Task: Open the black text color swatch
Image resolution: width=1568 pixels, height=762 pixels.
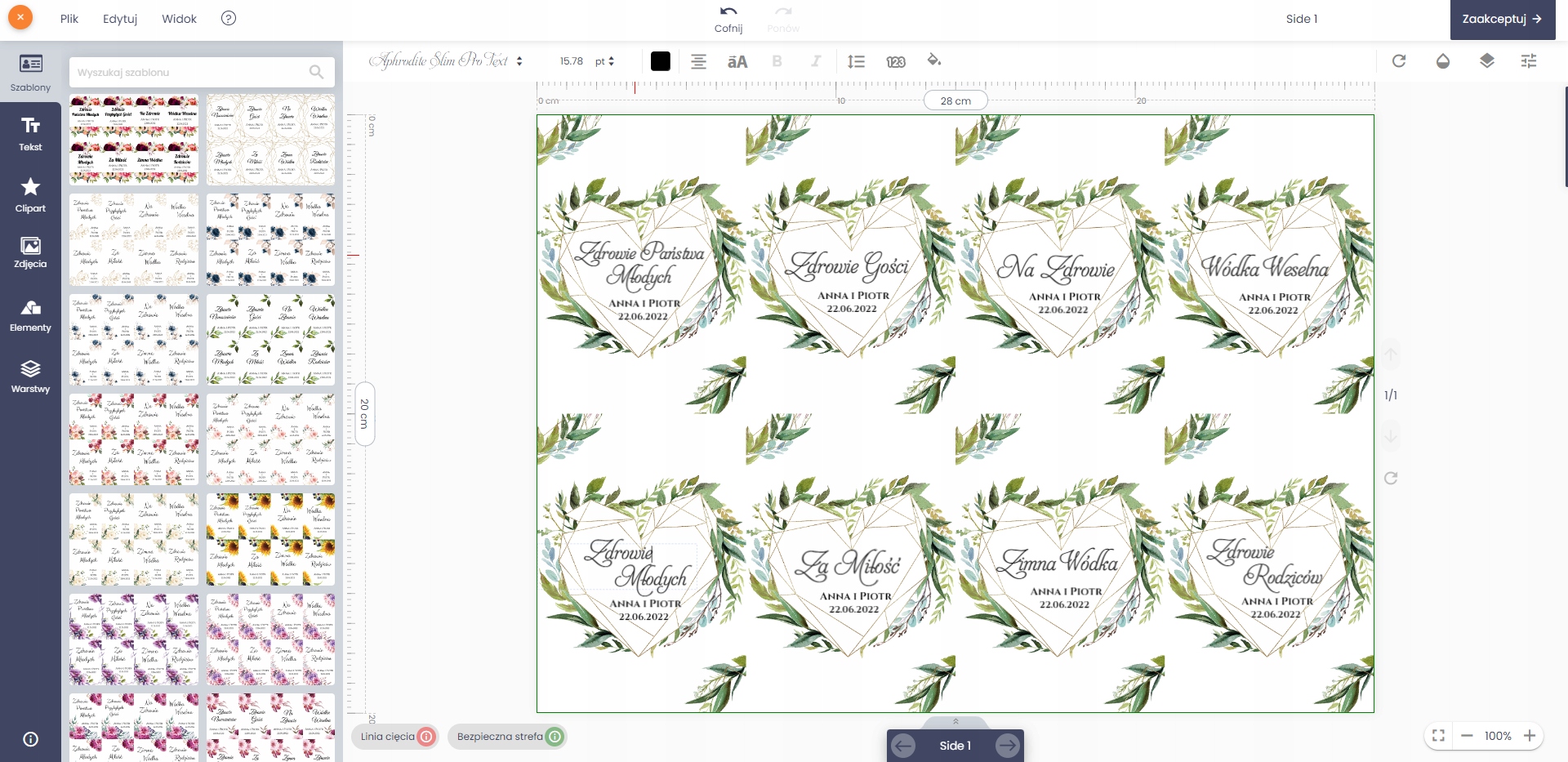Action: (x=661, y=61)
